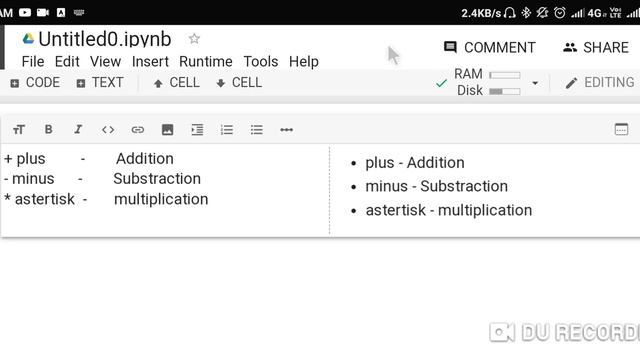Image resolution: width=640 pixels, height=360 pixels.
Task: Click 'minus - Substraction' in preview
Action: 436,187
